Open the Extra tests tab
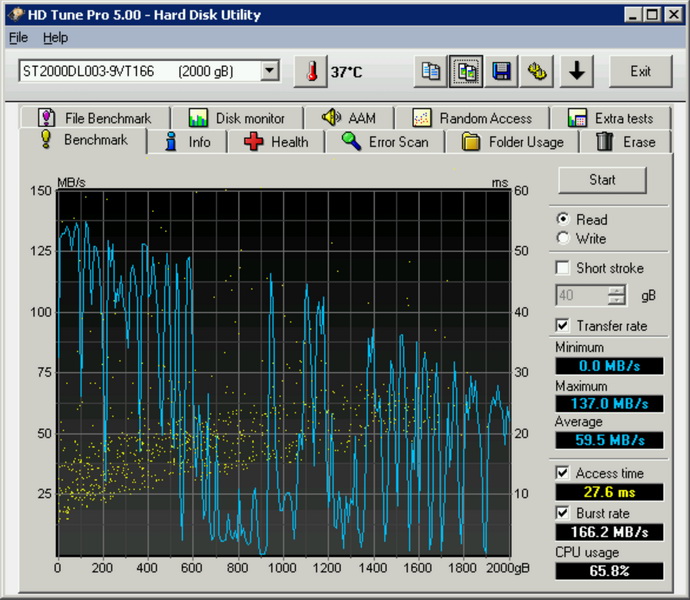The height and width of the screenshot is (600, 690). click(x=611, y=118)
